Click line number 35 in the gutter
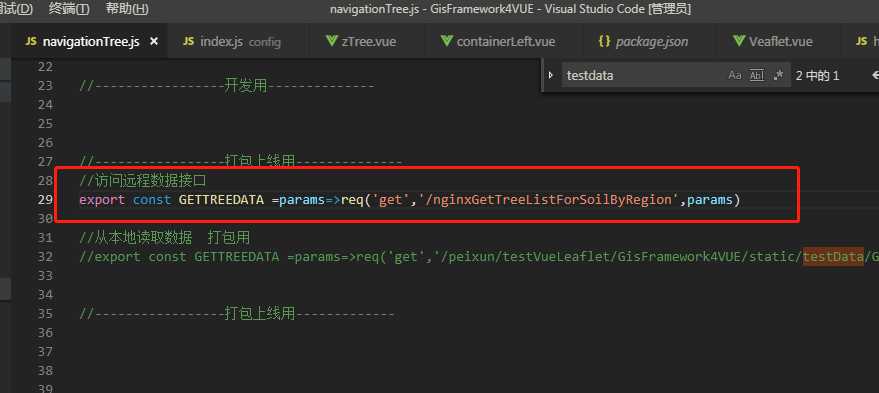879x393 pixels. pos(45,313)
